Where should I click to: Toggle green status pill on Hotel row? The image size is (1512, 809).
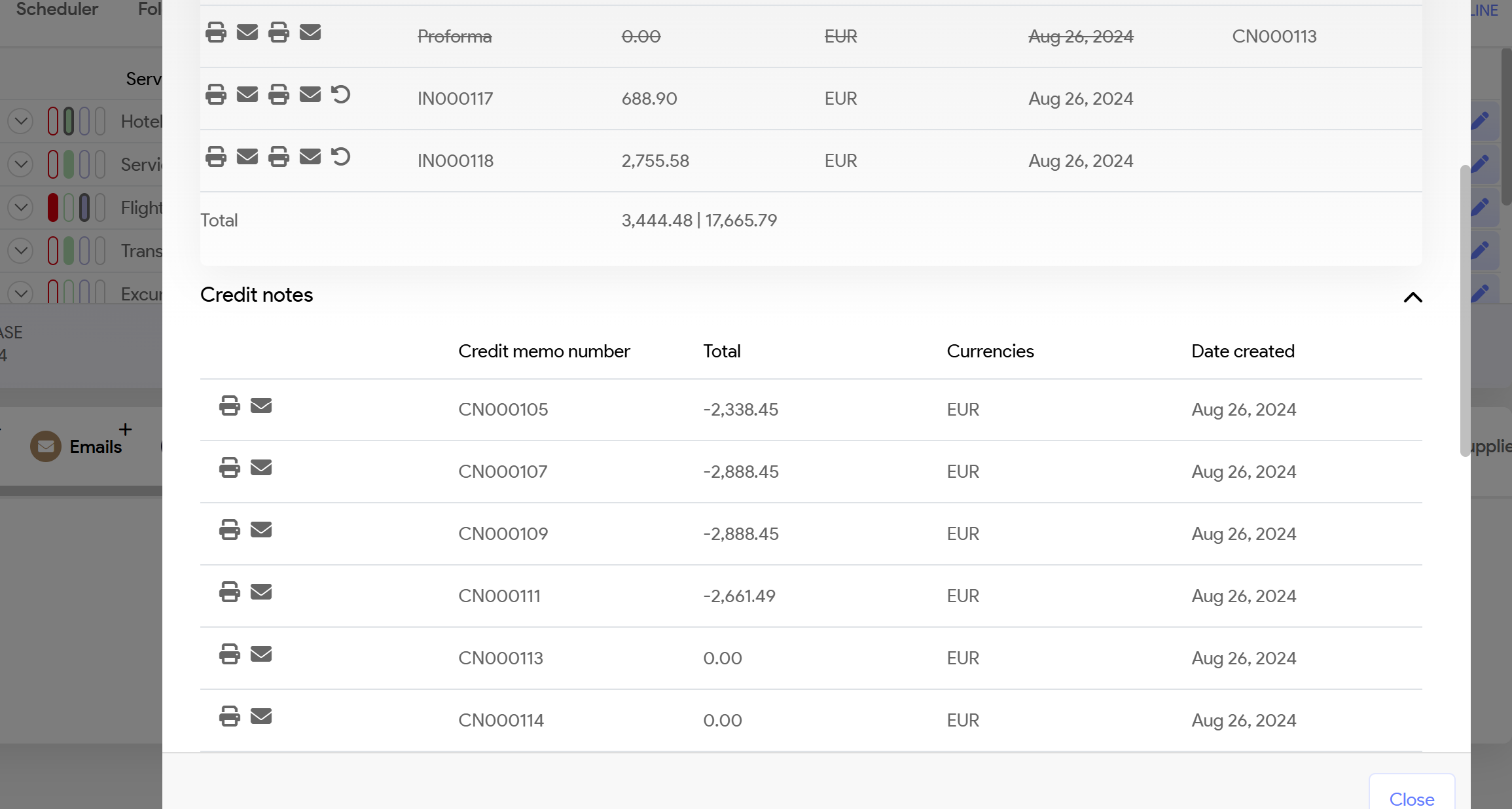point(69,121)
